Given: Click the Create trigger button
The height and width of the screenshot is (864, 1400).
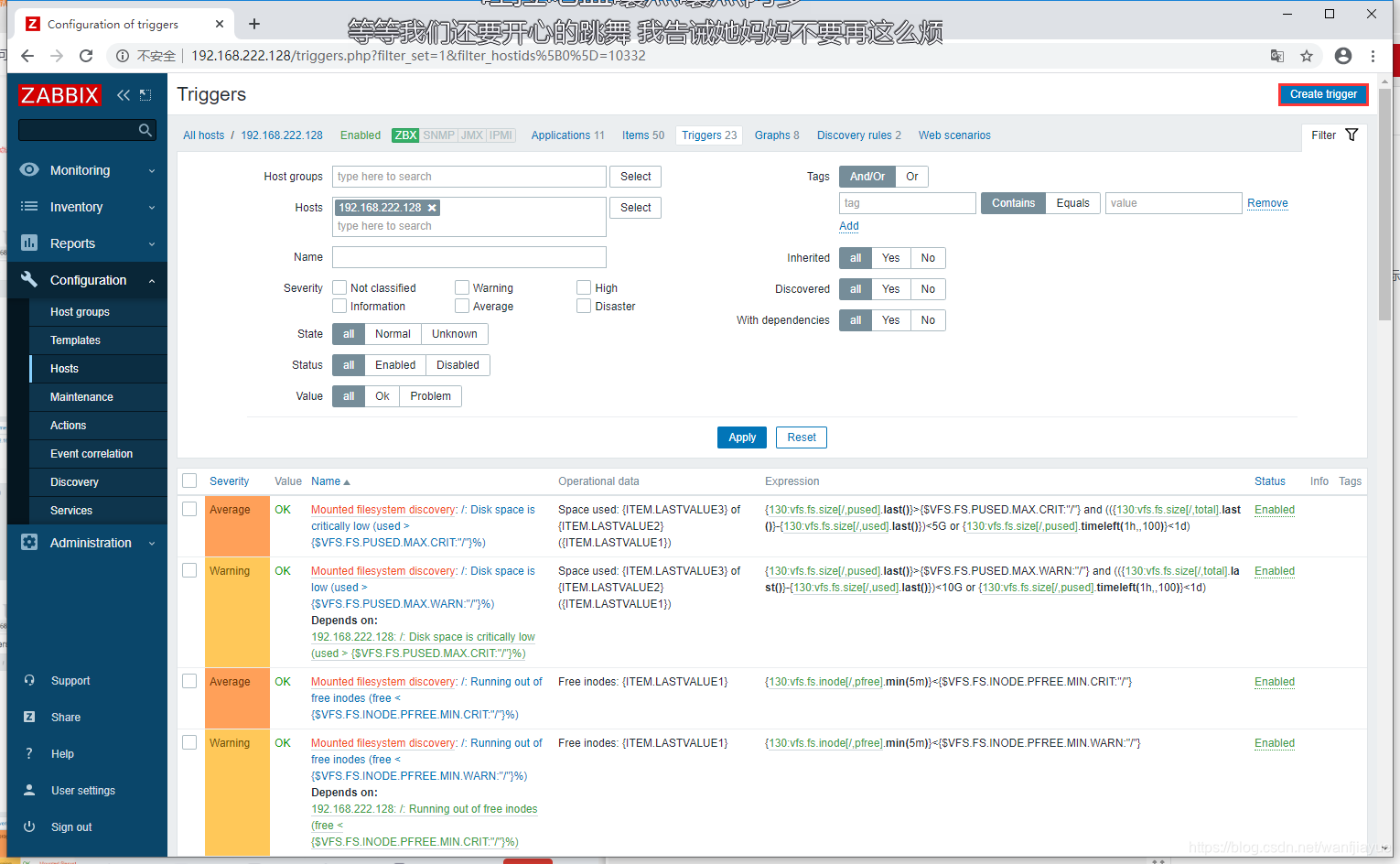Looking at the screenshot, I should (1323, 94).
